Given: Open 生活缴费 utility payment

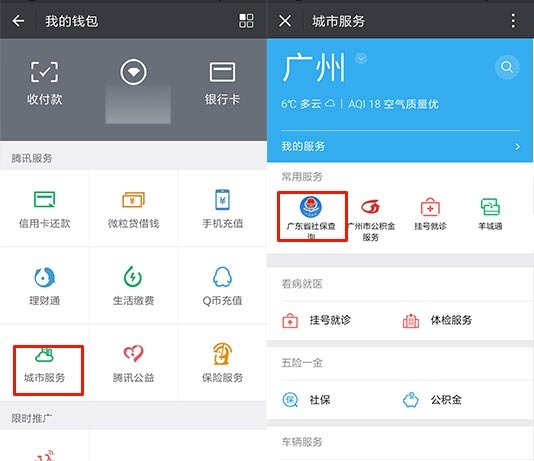Looking at the screenshot, I should pos(133,286).
